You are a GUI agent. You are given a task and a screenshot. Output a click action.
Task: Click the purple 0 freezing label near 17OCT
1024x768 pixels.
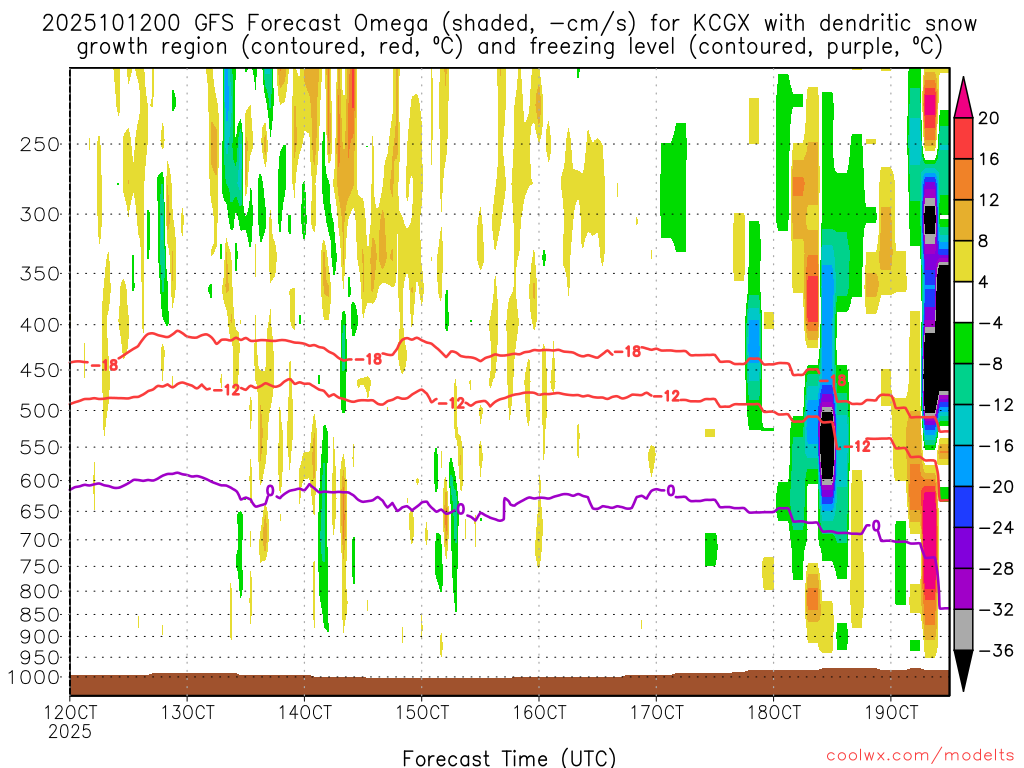670,490
